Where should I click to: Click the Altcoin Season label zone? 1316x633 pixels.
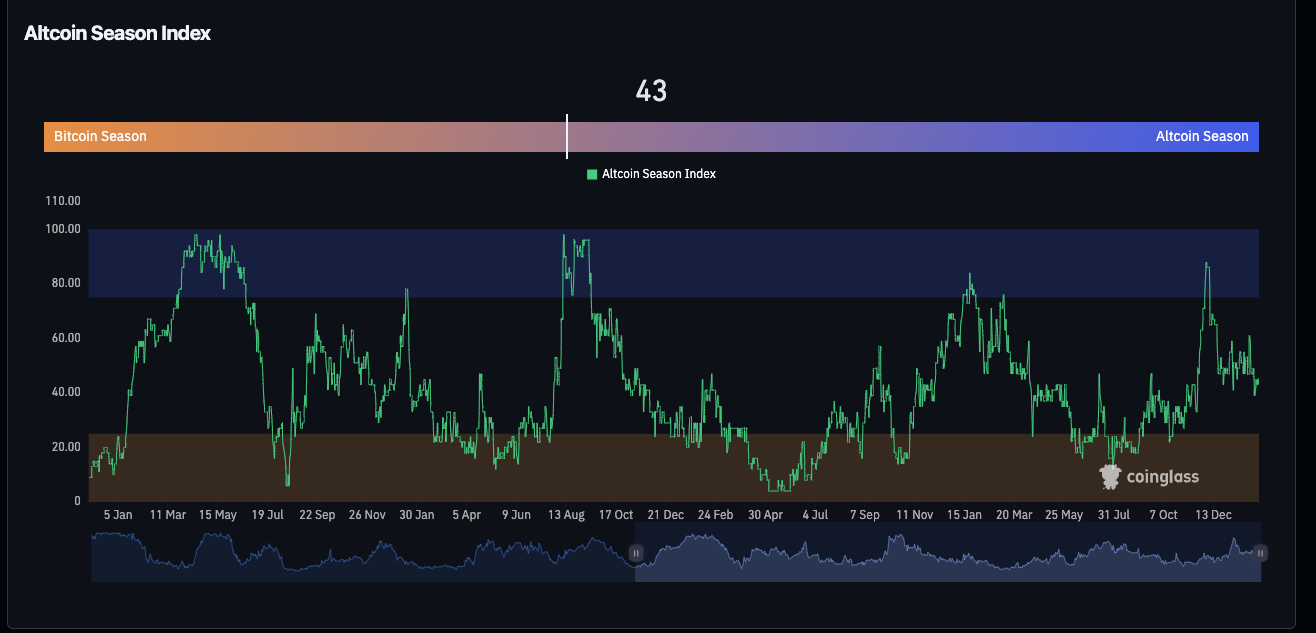[x=1203, y=136]
